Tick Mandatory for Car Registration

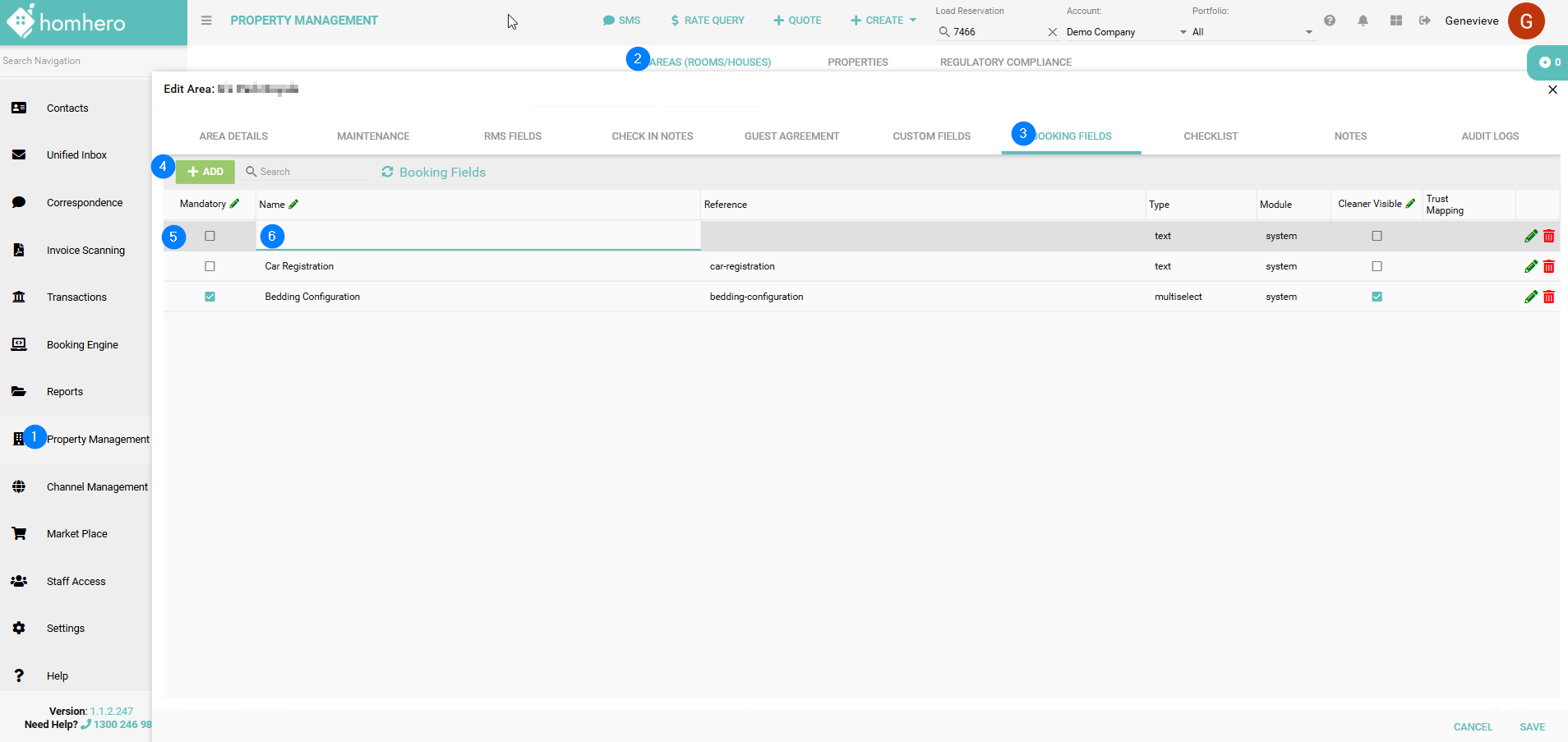point(210,266)
